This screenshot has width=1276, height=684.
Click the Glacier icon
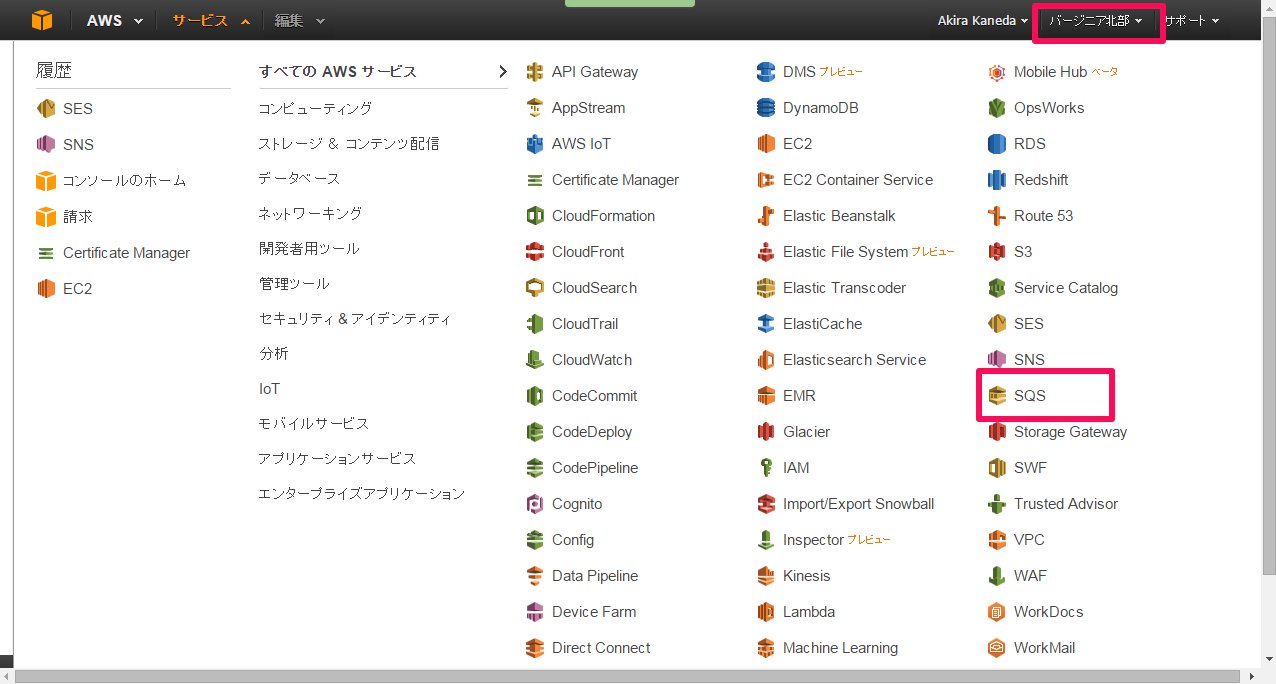coord(766,432)
